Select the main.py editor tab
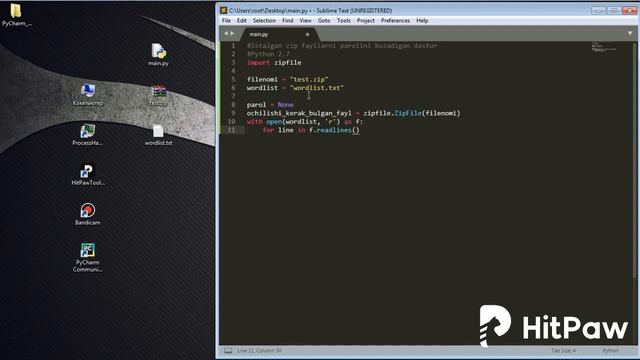 coord(279,34)
